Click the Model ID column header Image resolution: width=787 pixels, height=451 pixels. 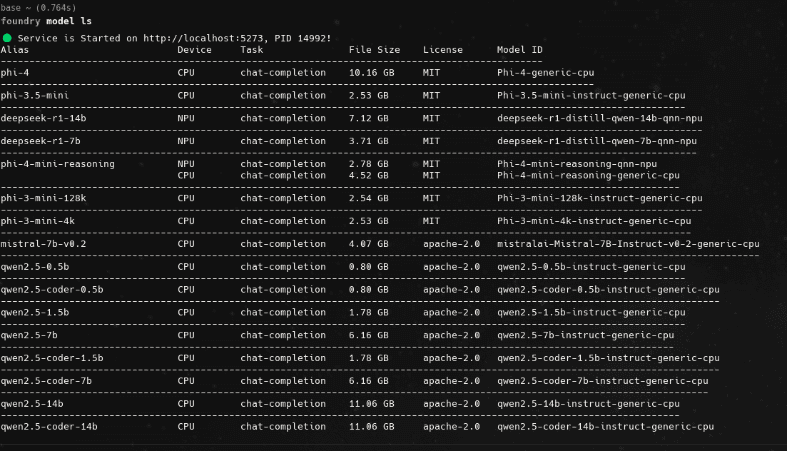[519, 50]
